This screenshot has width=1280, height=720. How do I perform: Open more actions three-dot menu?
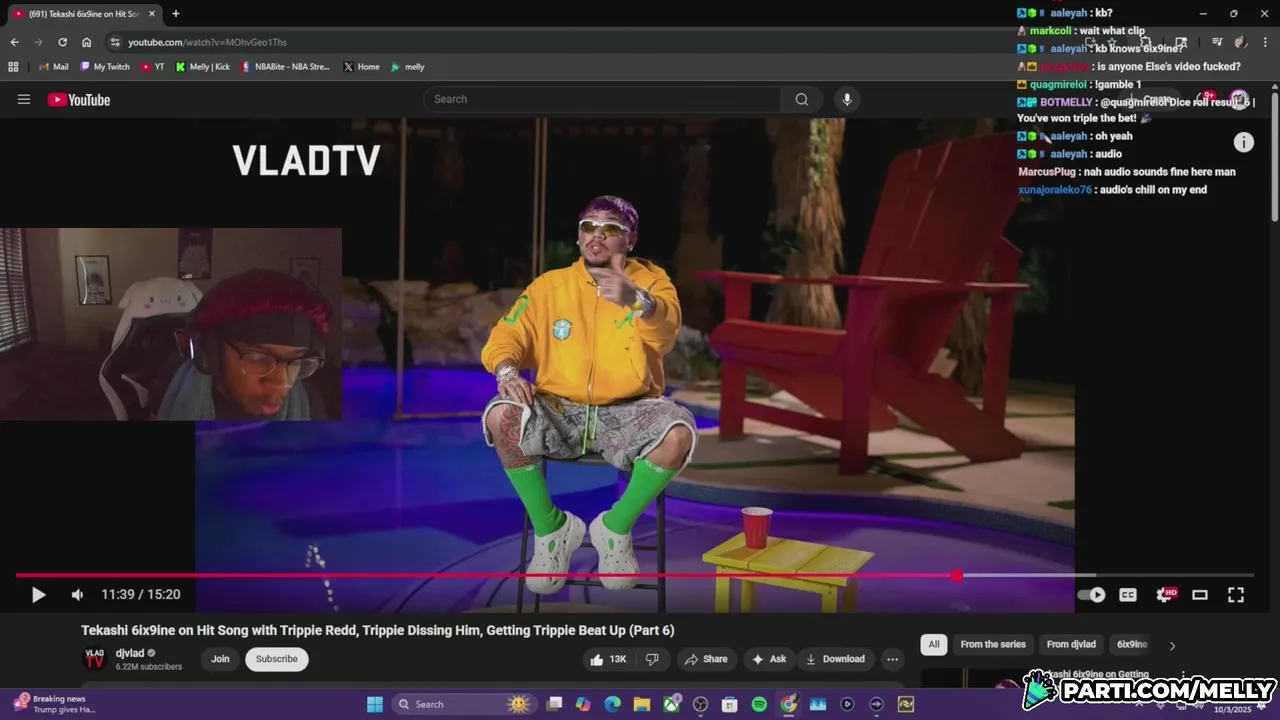coord(892,659)
